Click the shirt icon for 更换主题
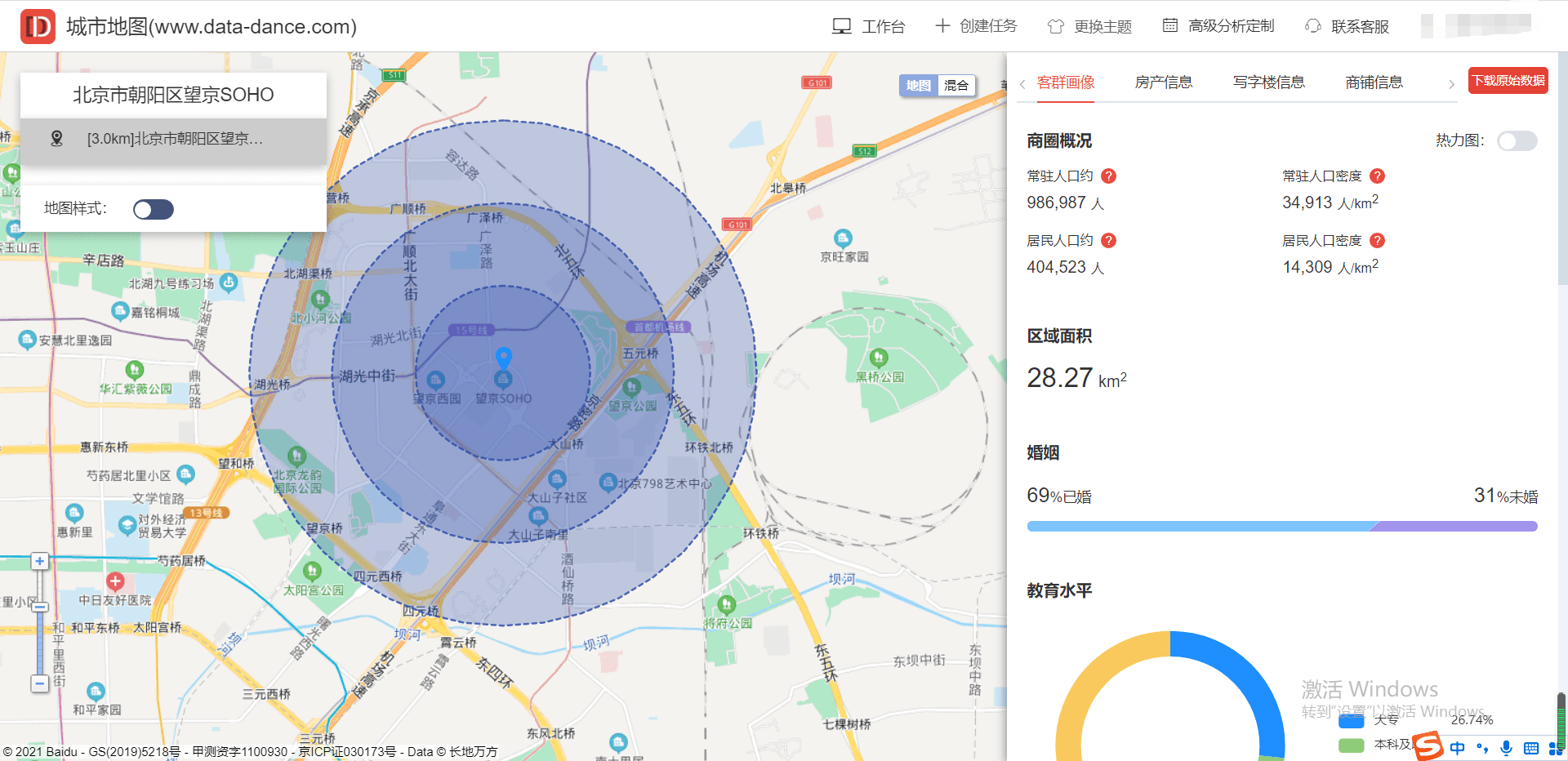This screenshot has width=1568, height=761. 1056,26
